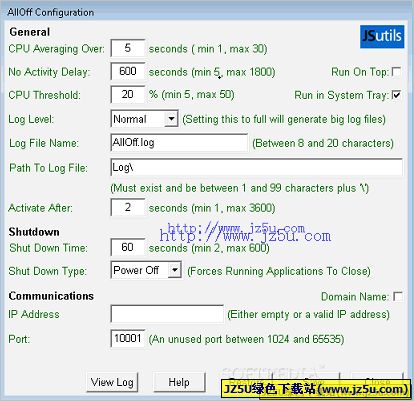Uncheck Run in System Tray

tap(397, 95)
